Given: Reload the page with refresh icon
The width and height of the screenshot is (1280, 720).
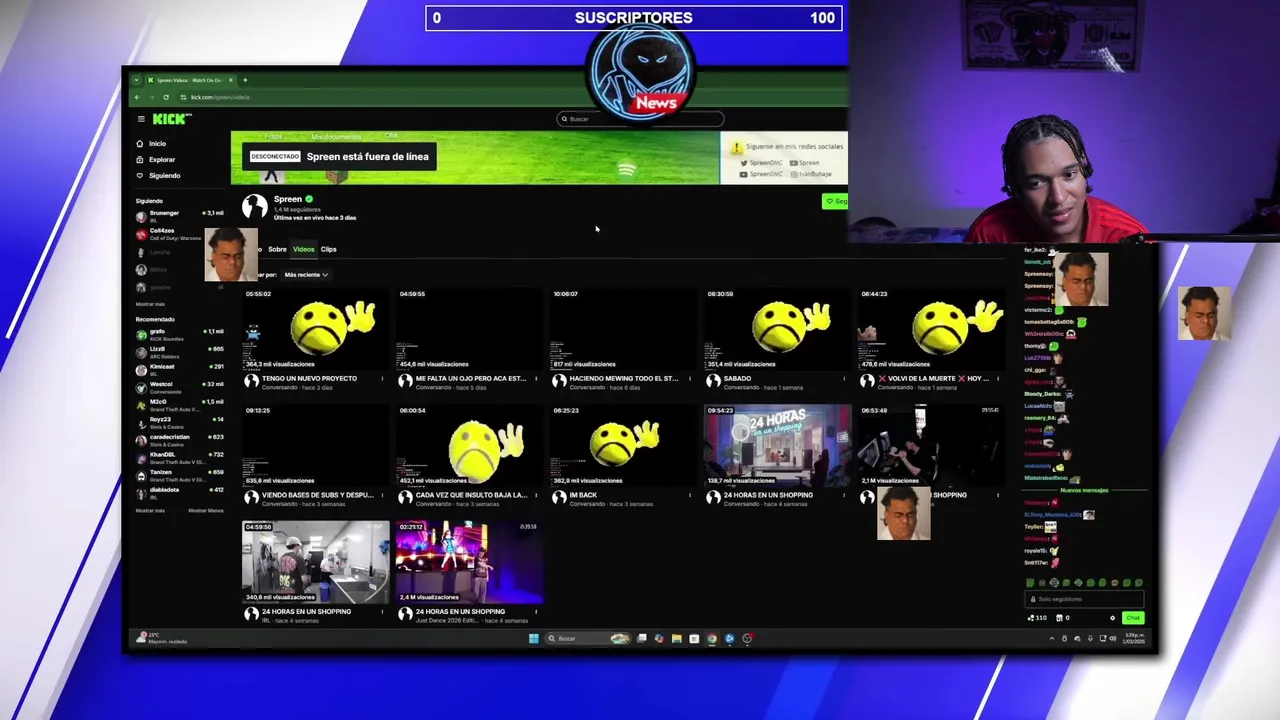Looking at the screenshot, I should (166, 97).
